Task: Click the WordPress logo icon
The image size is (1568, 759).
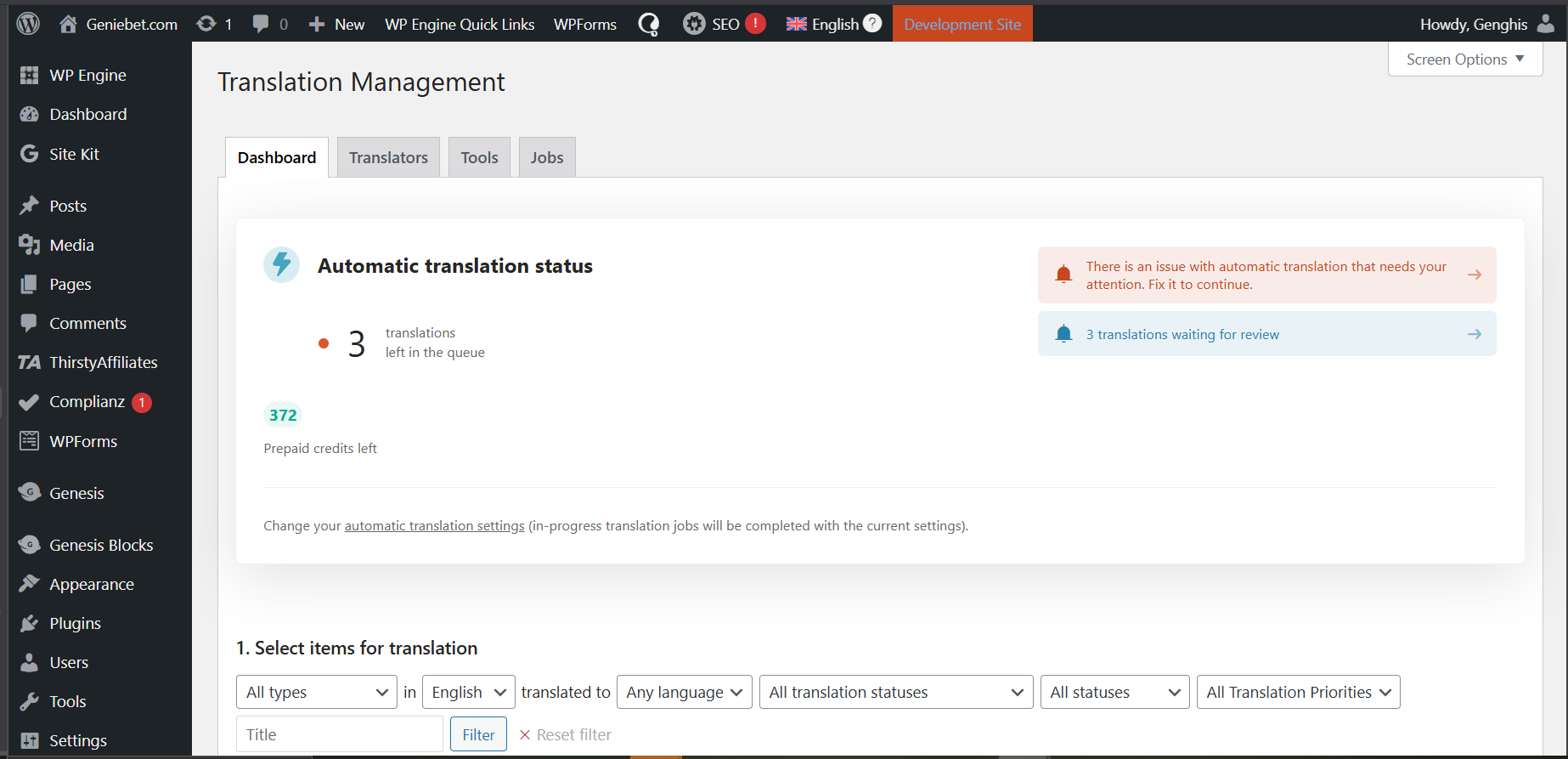Action: click(28, 24)
